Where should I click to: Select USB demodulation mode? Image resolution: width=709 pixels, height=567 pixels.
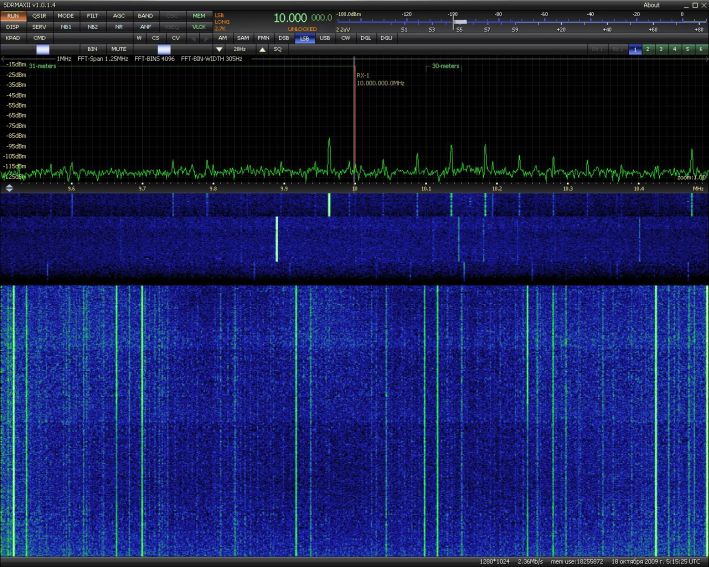tap(325, 38)
